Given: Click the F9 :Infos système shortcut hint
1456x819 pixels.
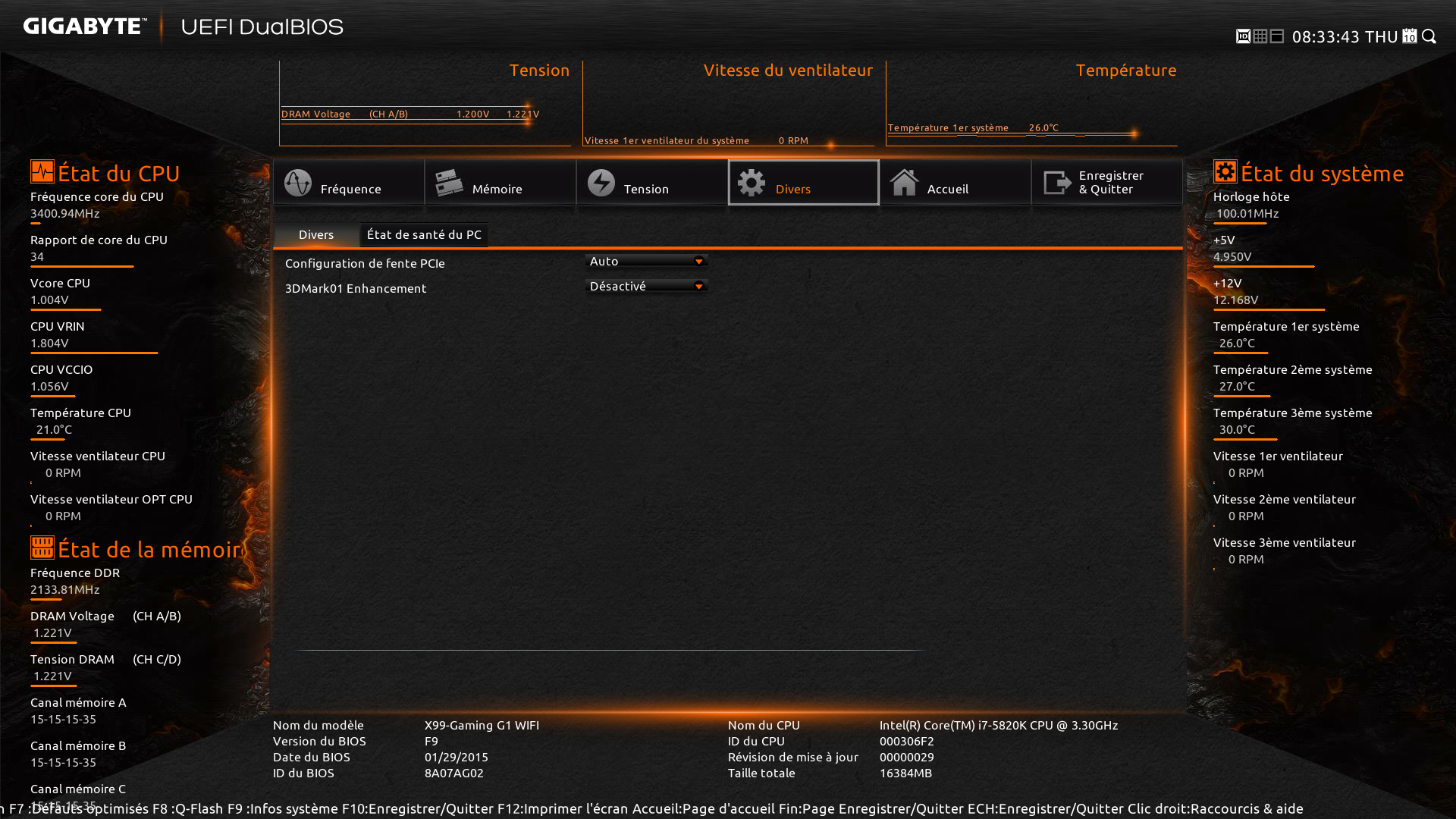Looking at the screenshot, I should click(x=283, y=808).
